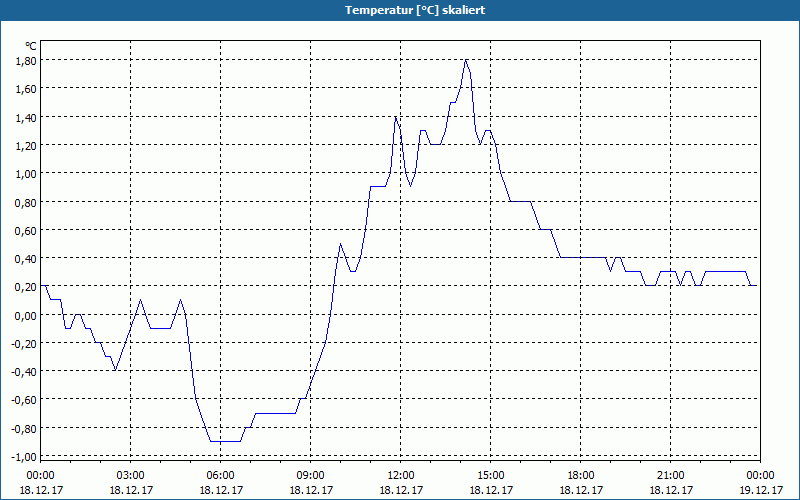
Task: Click the -0,20 y-axis label
Action: click(25, 343)
